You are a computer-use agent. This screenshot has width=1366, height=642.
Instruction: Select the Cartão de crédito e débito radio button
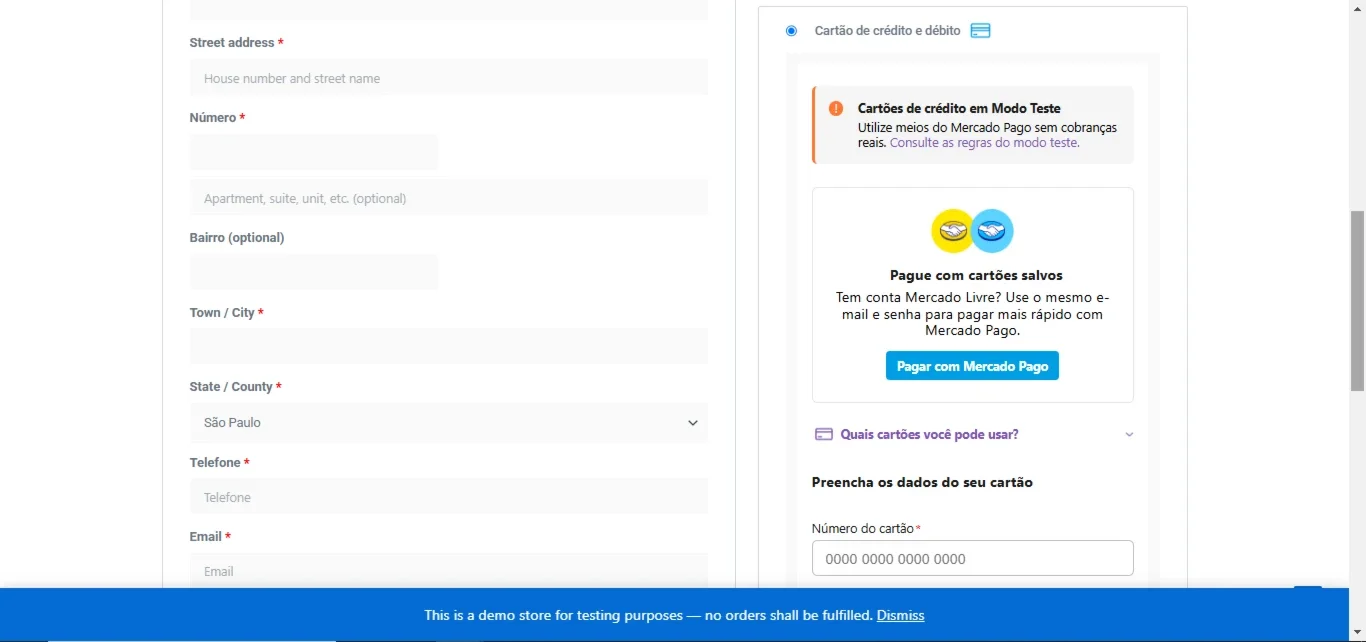point(792,31)
